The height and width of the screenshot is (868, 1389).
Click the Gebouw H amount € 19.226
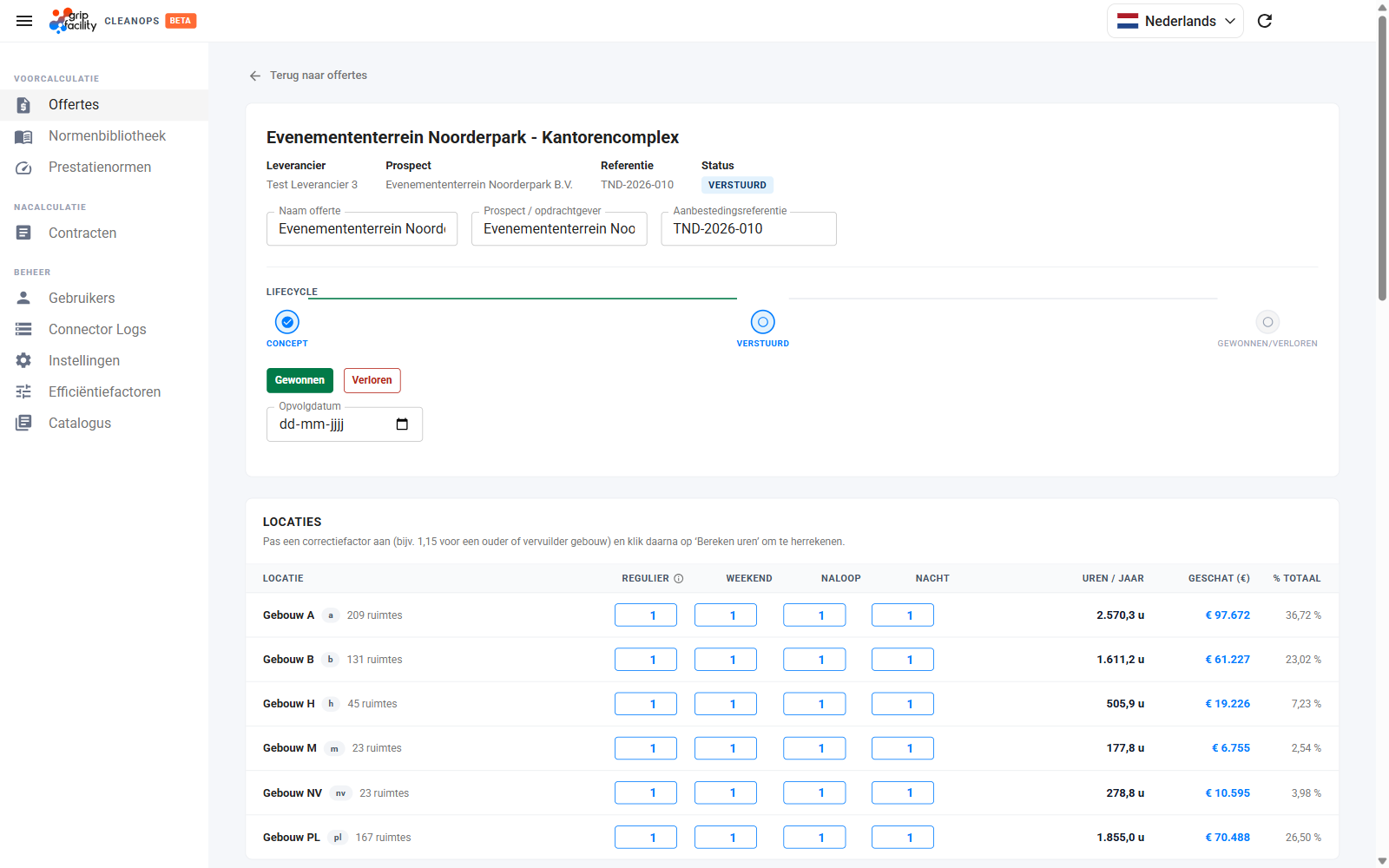tap(1228, 704)
